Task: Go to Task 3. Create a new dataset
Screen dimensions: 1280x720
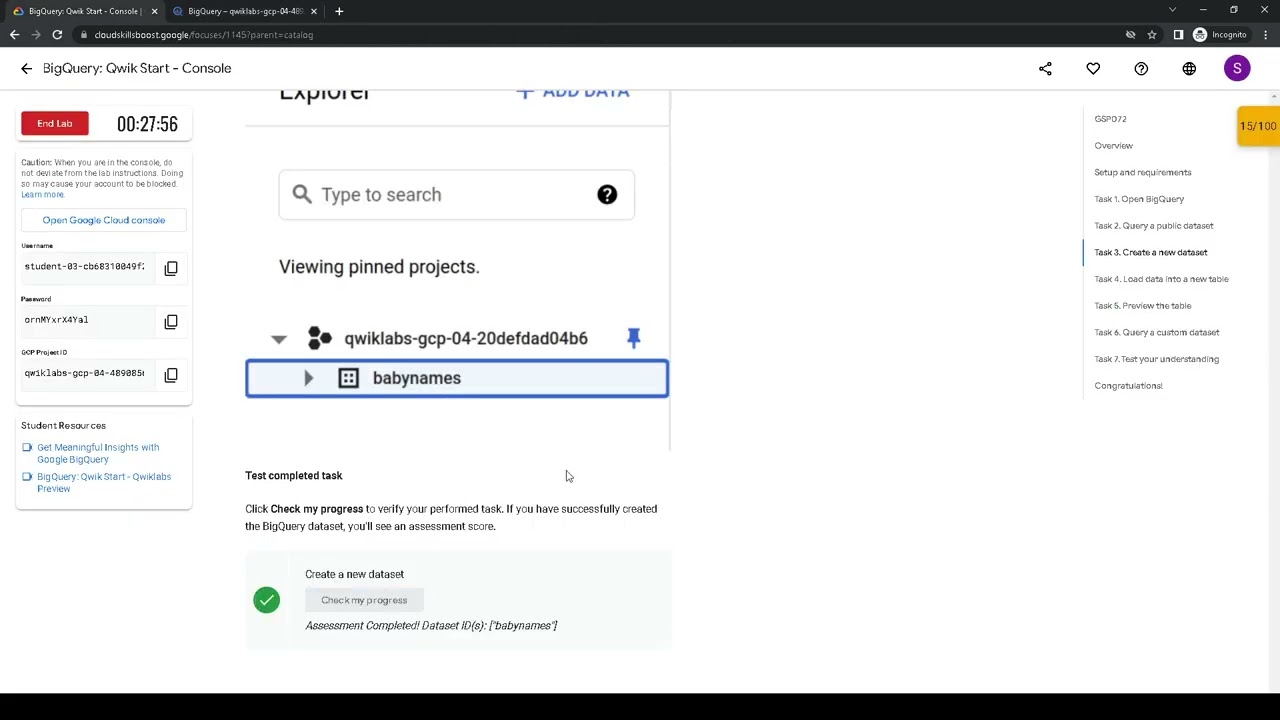Action: tap(1150, 252)
